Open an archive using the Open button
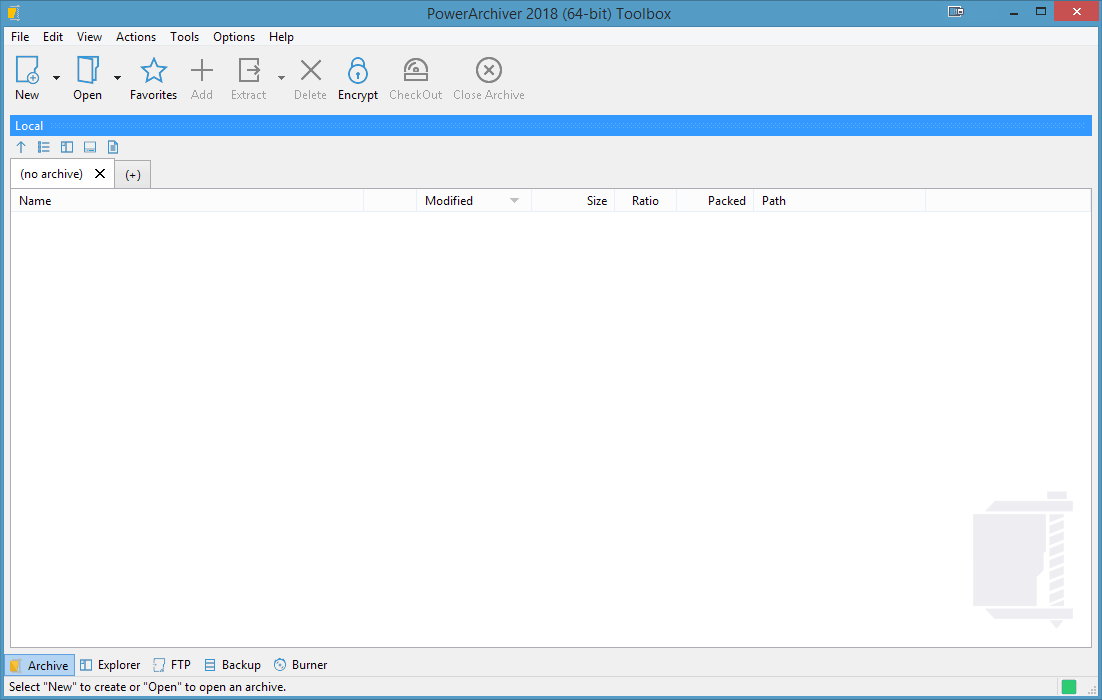This screenshot has height=700, width=1102. pos(88,78)
